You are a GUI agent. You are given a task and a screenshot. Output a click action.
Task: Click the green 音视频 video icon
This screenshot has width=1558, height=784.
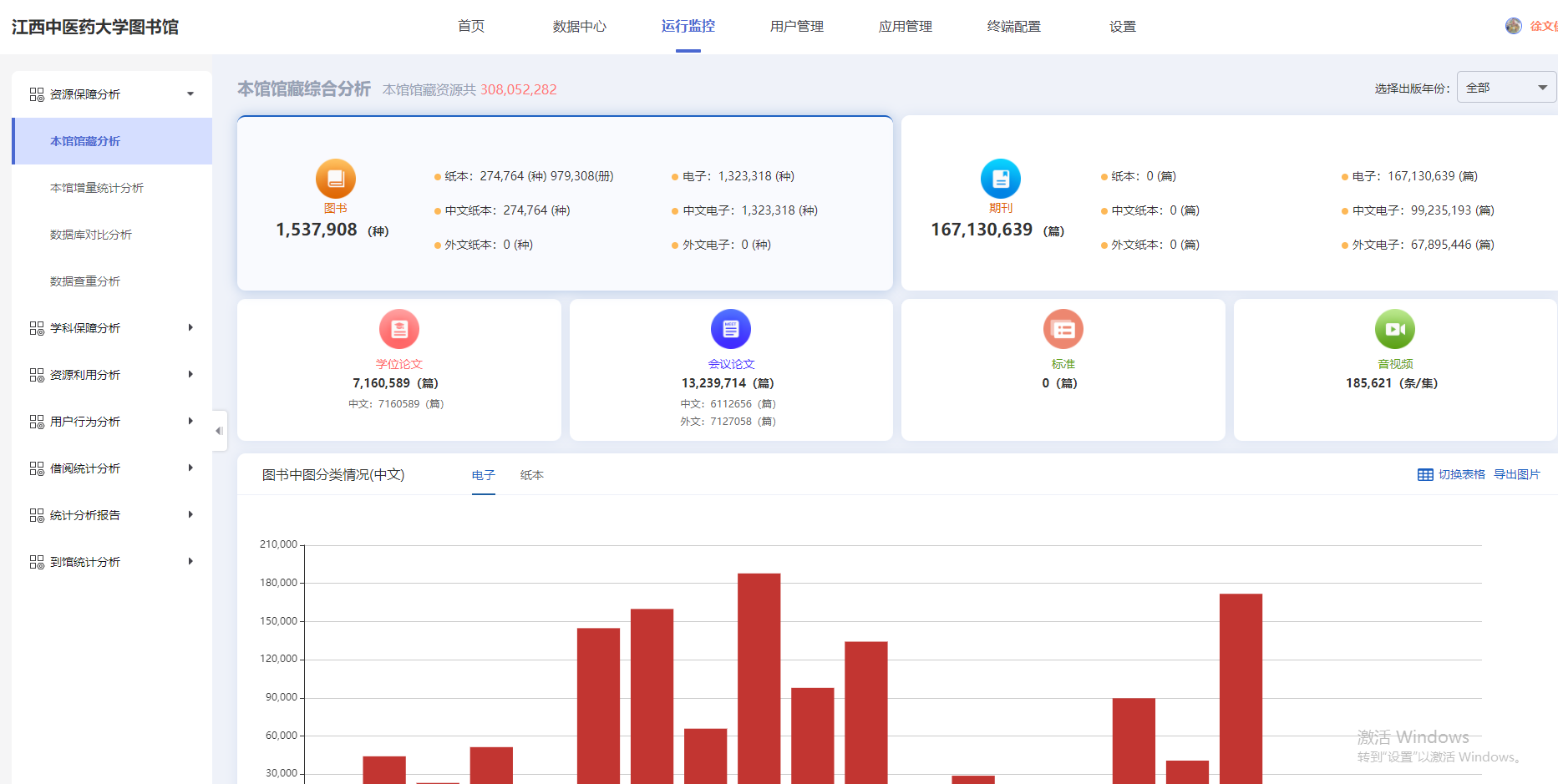(x=1394, y=329)
